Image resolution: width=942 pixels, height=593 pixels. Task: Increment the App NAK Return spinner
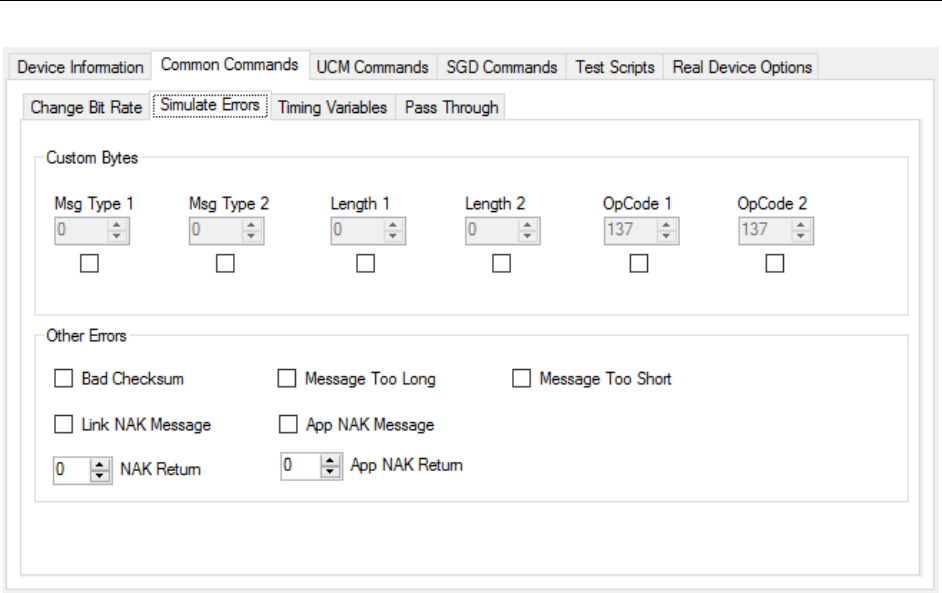[329, 460]
